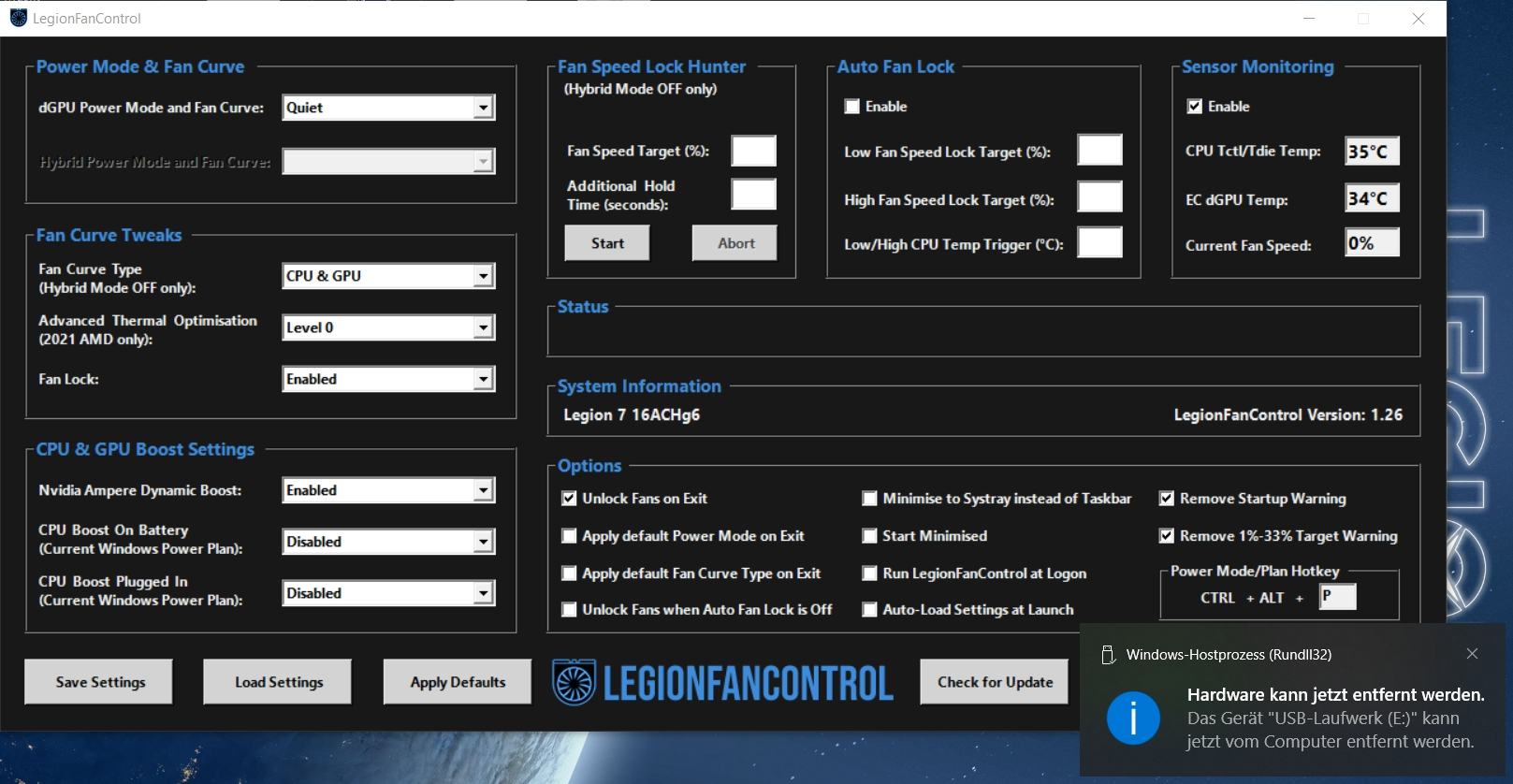1513x784 pixels.
Task: Open Fan Curve Type dropdown
Action: coord(388,276)
